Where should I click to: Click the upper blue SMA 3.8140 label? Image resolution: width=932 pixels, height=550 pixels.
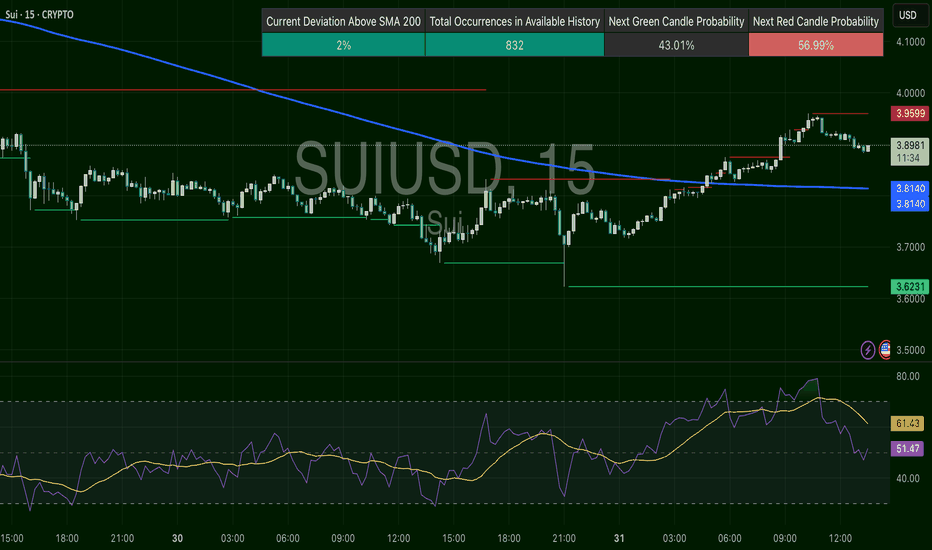(910, 188)
